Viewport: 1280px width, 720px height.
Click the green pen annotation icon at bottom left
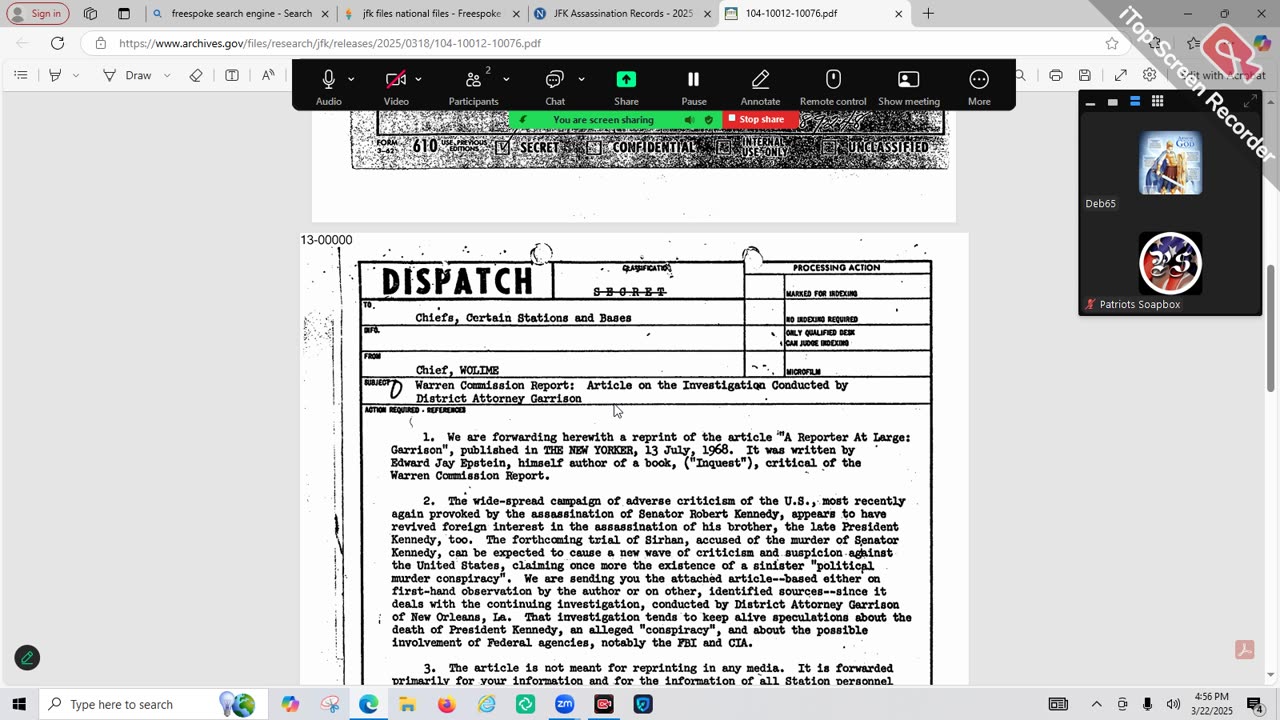[27, 658]
